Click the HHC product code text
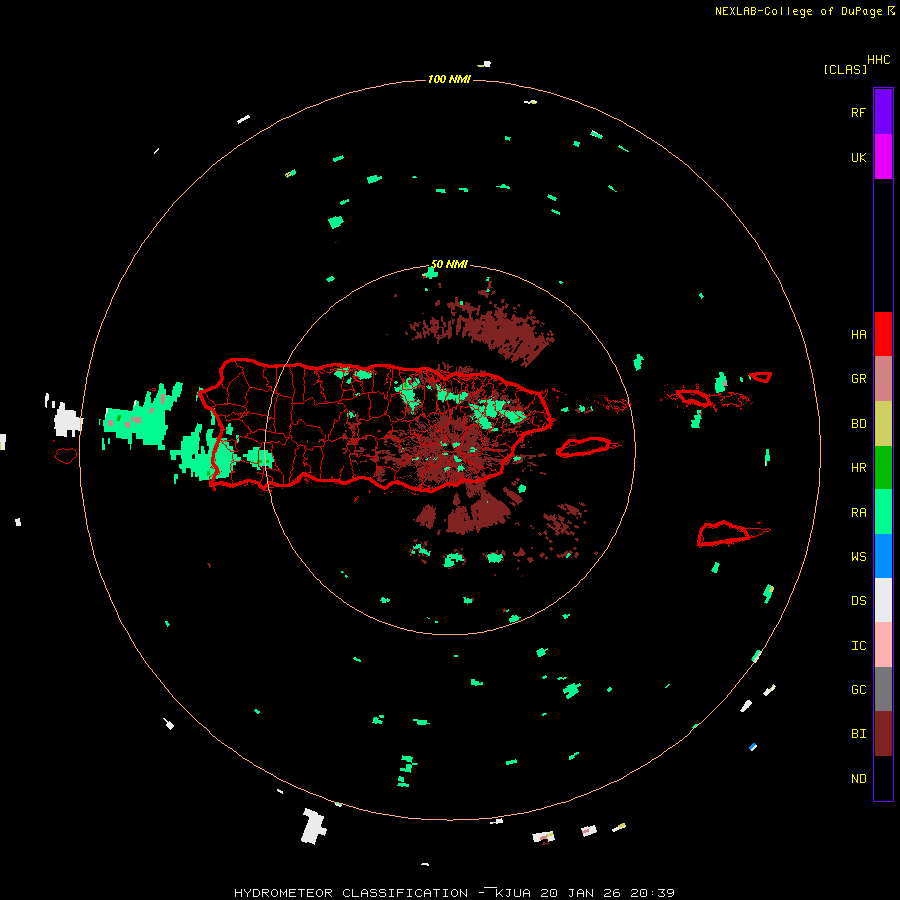The height and width of the screenshot is (900, 900). pos(878,60)
